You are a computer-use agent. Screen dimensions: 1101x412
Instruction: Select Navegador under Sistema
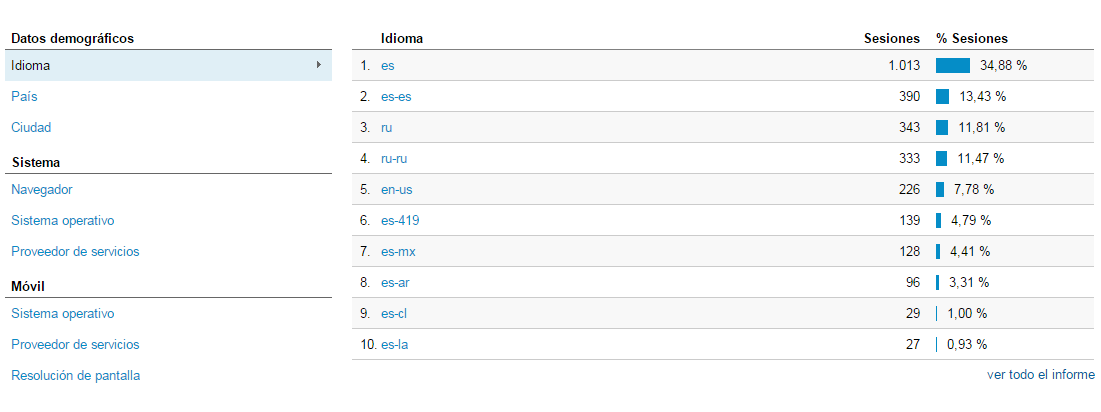(42, 189)
